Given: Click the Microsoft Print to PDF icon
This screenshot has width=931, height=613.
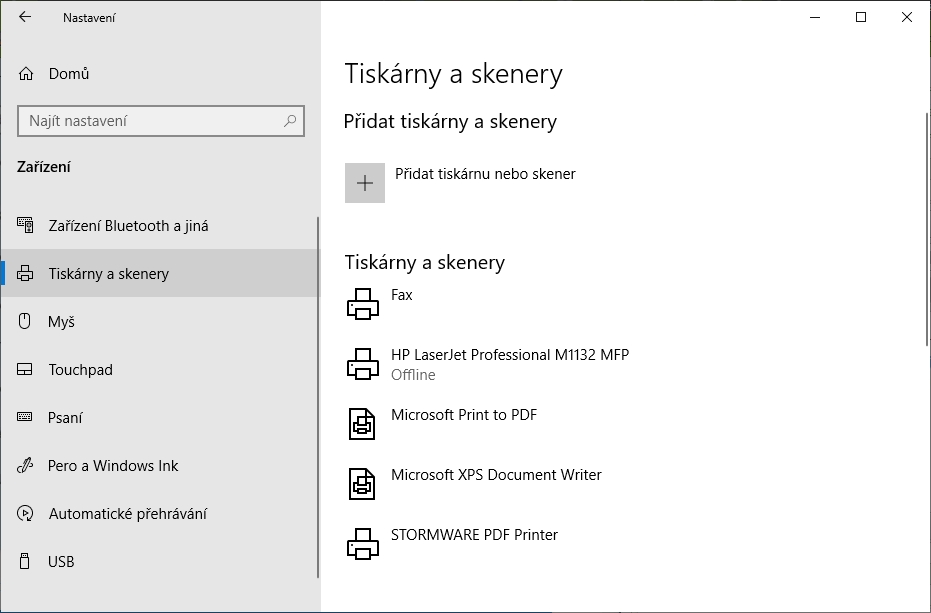Looking at the screenshot, I should [x=364, y=423].
